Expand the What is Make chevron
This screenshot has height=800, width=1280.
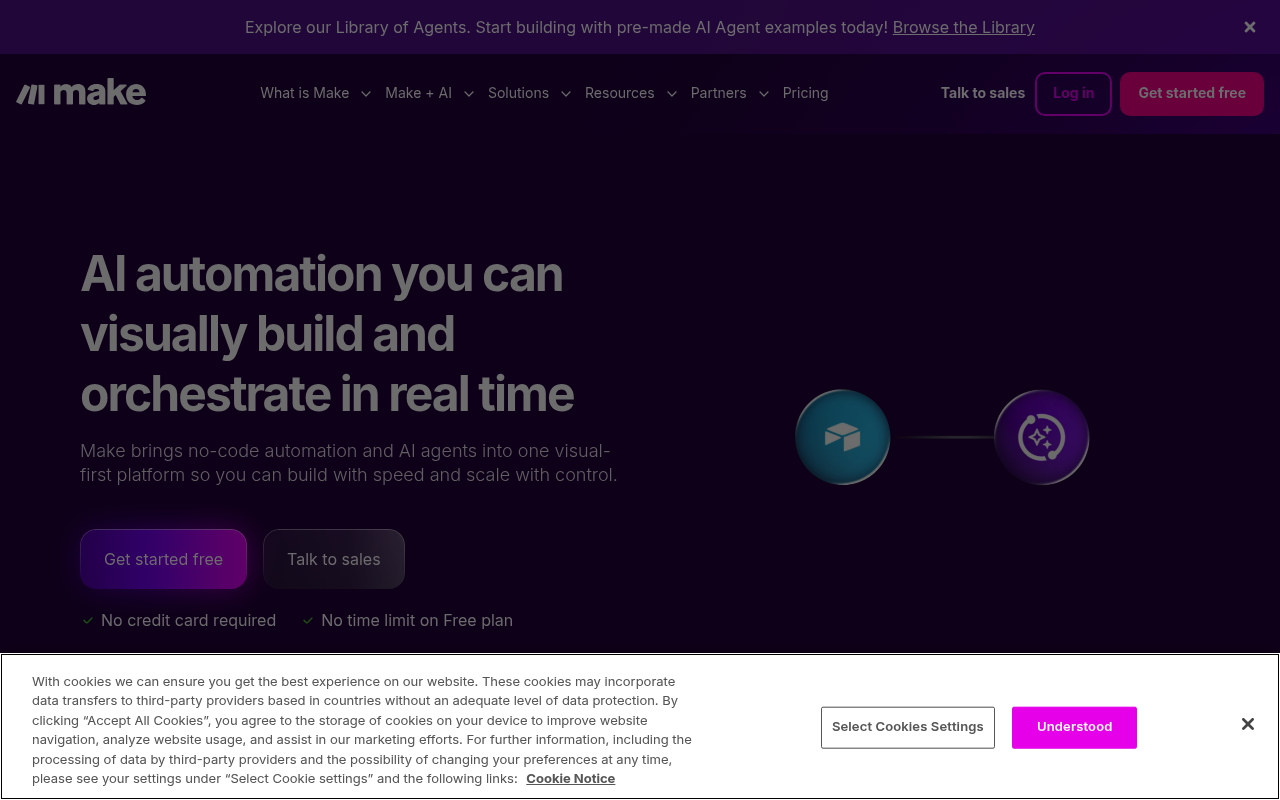[x=366, y=94]
